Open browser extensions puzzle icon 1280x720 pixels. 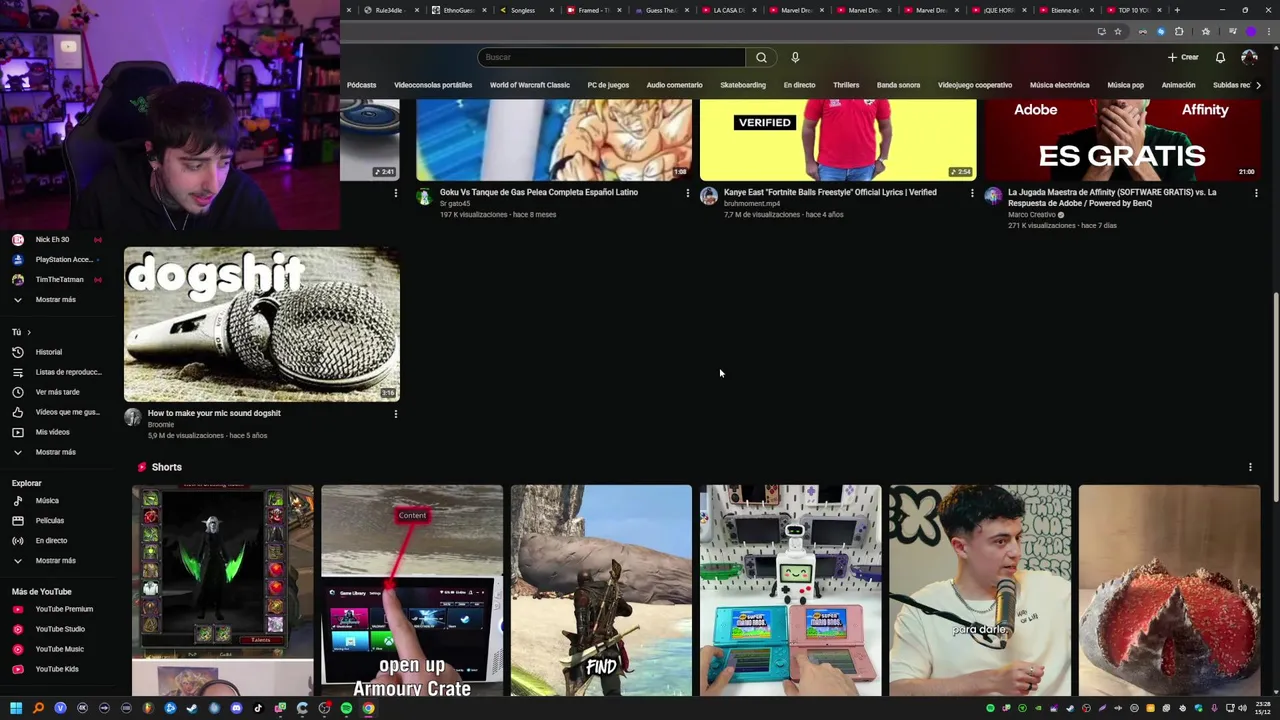[1178, 32]
